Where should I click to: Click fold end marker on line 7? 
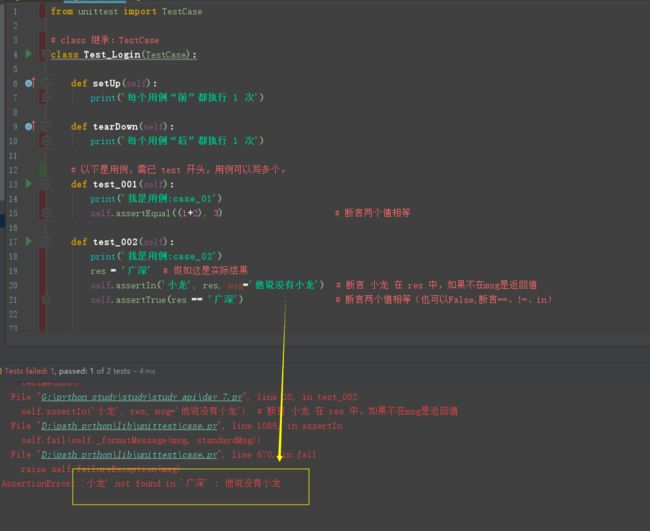pos(46,98)
